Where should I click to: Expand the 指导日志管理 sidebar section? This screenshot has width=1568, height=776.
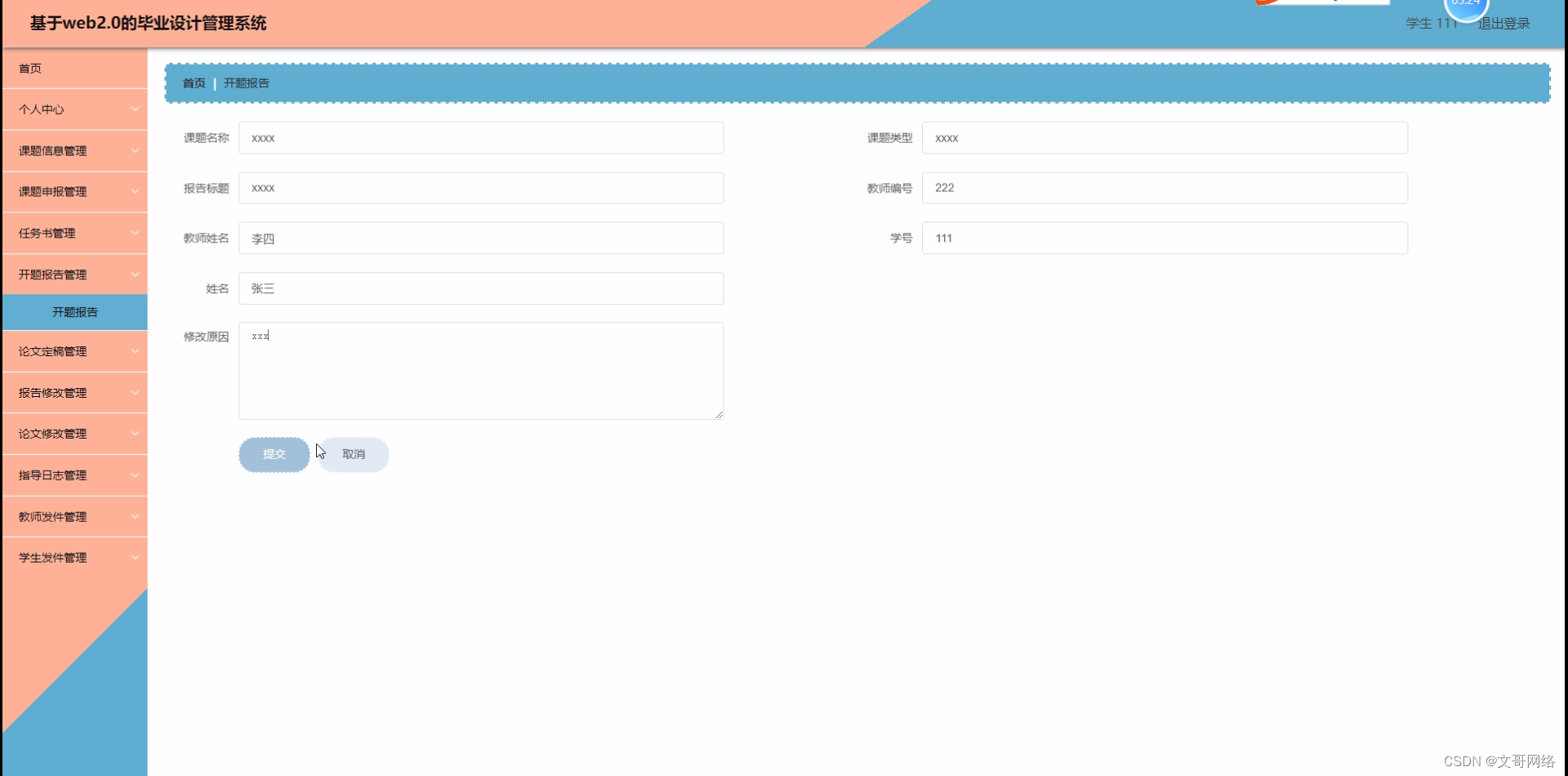pos(73,475)
